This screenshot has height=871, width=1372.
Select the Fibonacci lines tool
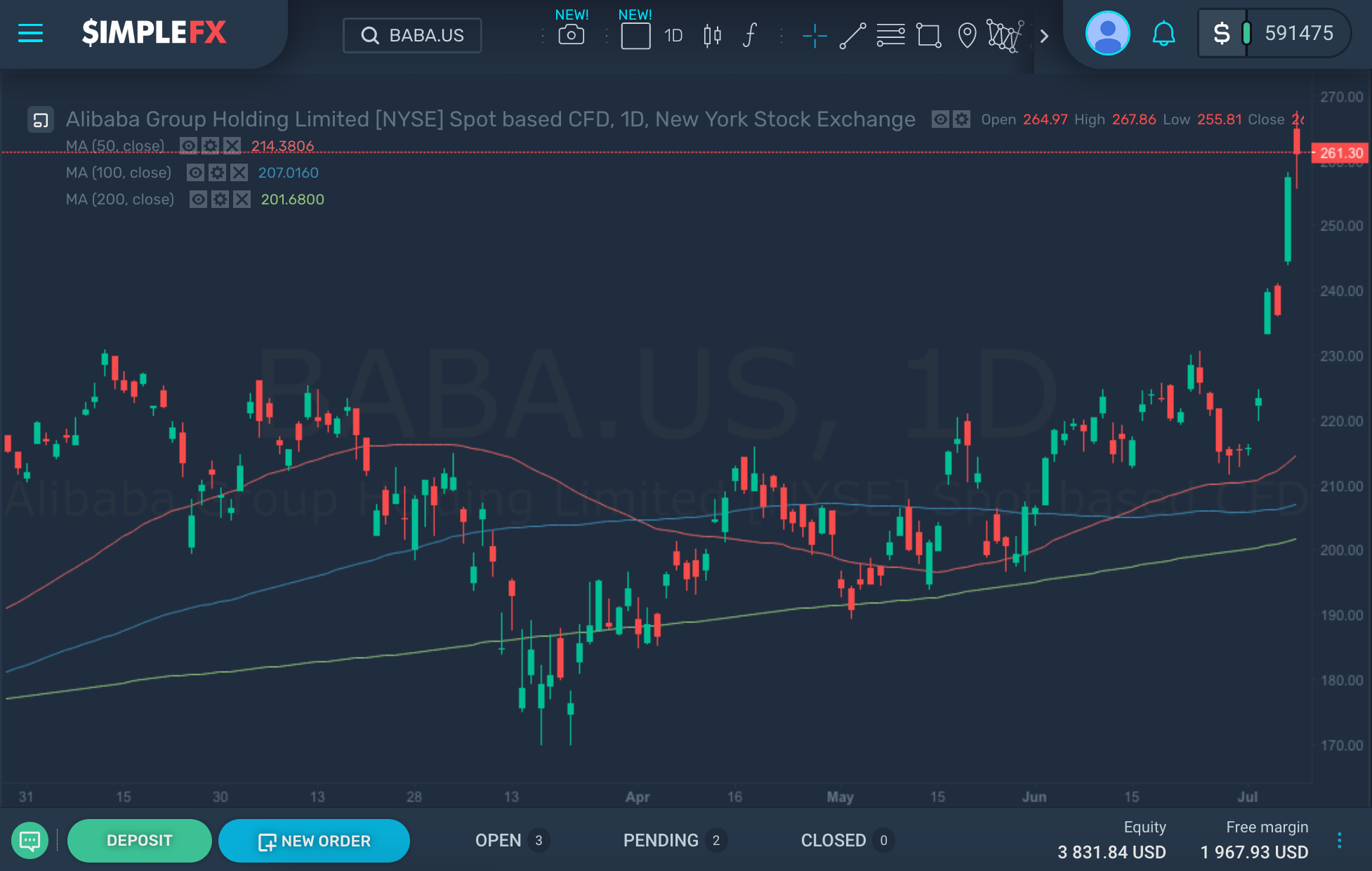click(890, 35)
